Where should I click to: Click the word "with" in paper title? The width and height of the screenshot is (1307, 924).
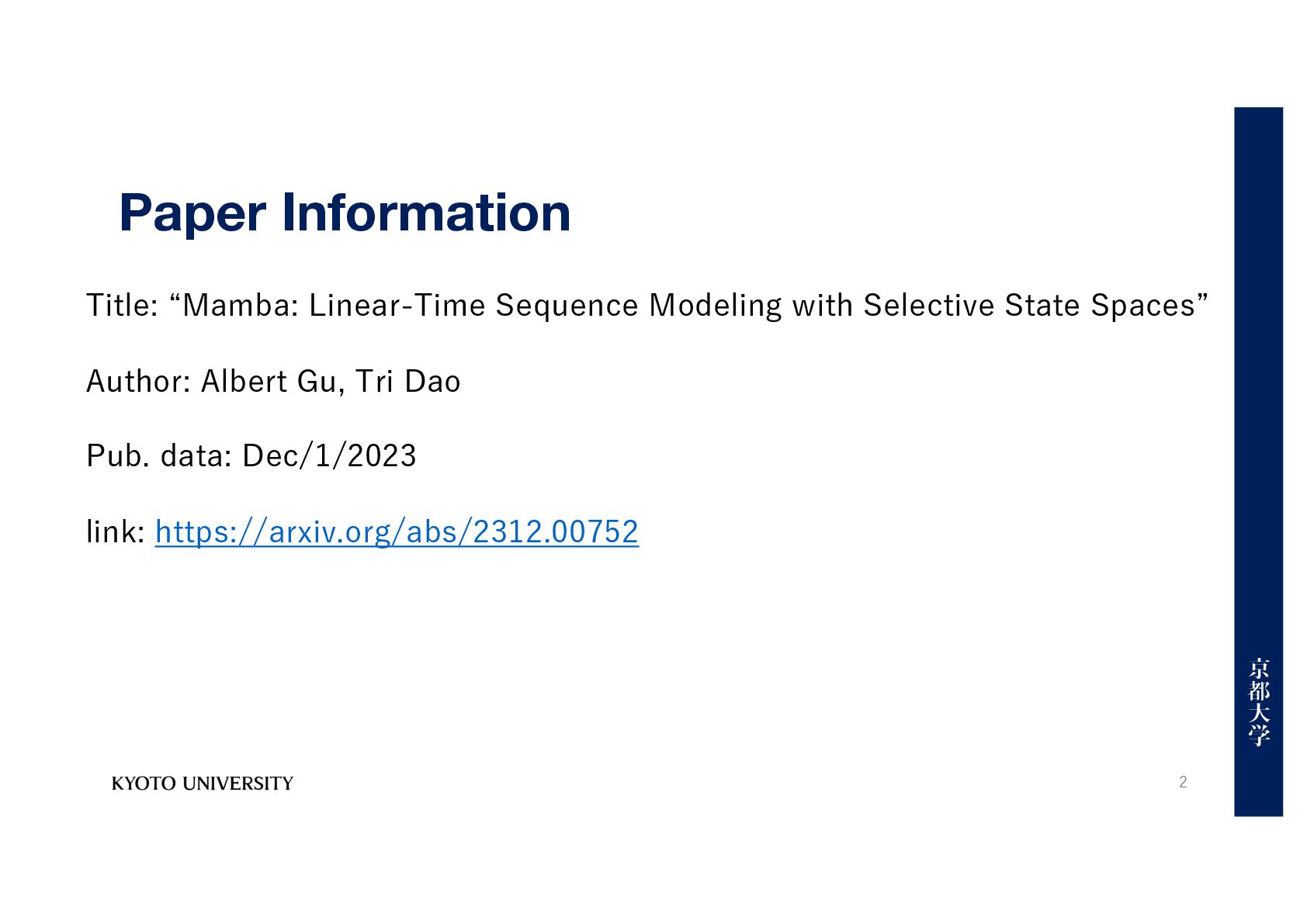click(823, 306)
